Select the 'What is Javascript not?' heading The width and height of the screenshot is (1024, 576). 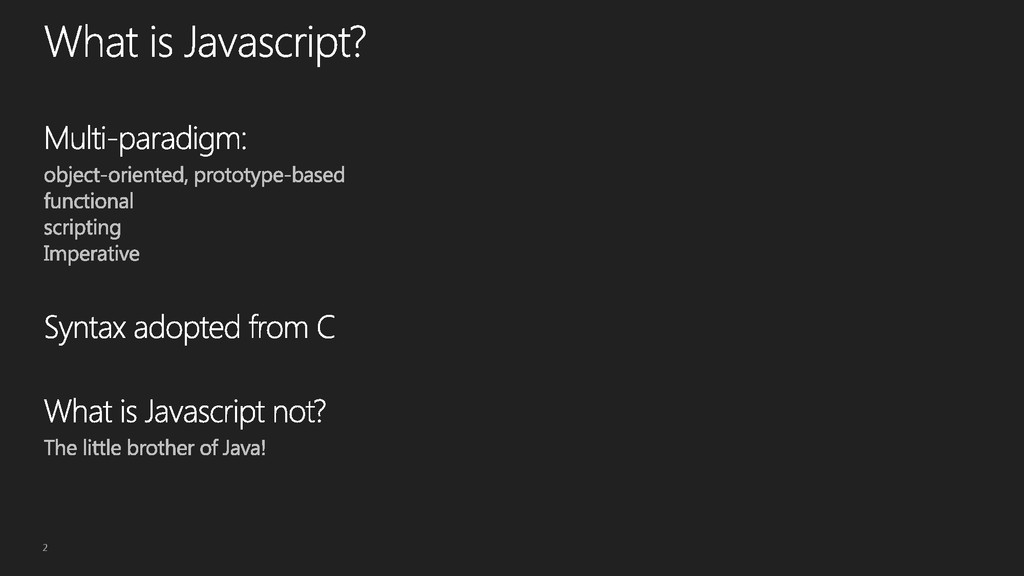pos(185,412)
